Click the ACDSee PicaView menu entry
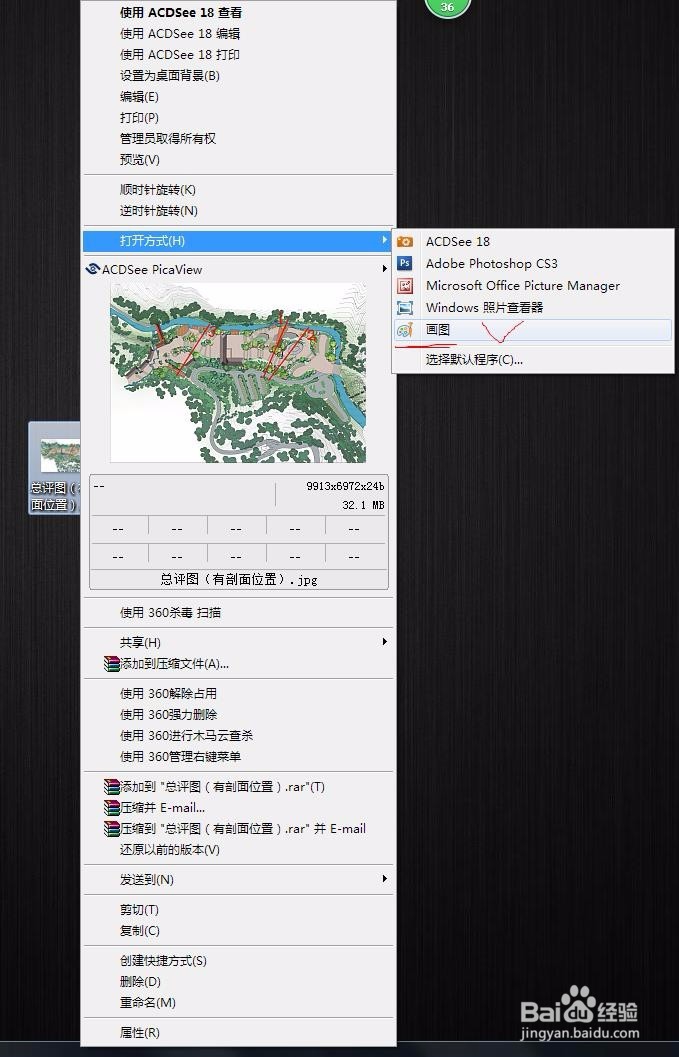 [x=237, y=270]
